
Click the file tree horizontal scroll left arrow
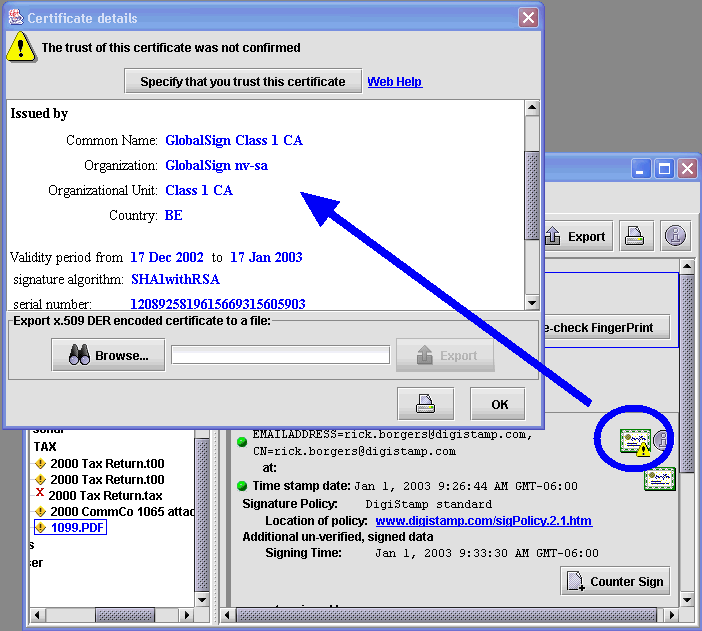pos(37,615)
